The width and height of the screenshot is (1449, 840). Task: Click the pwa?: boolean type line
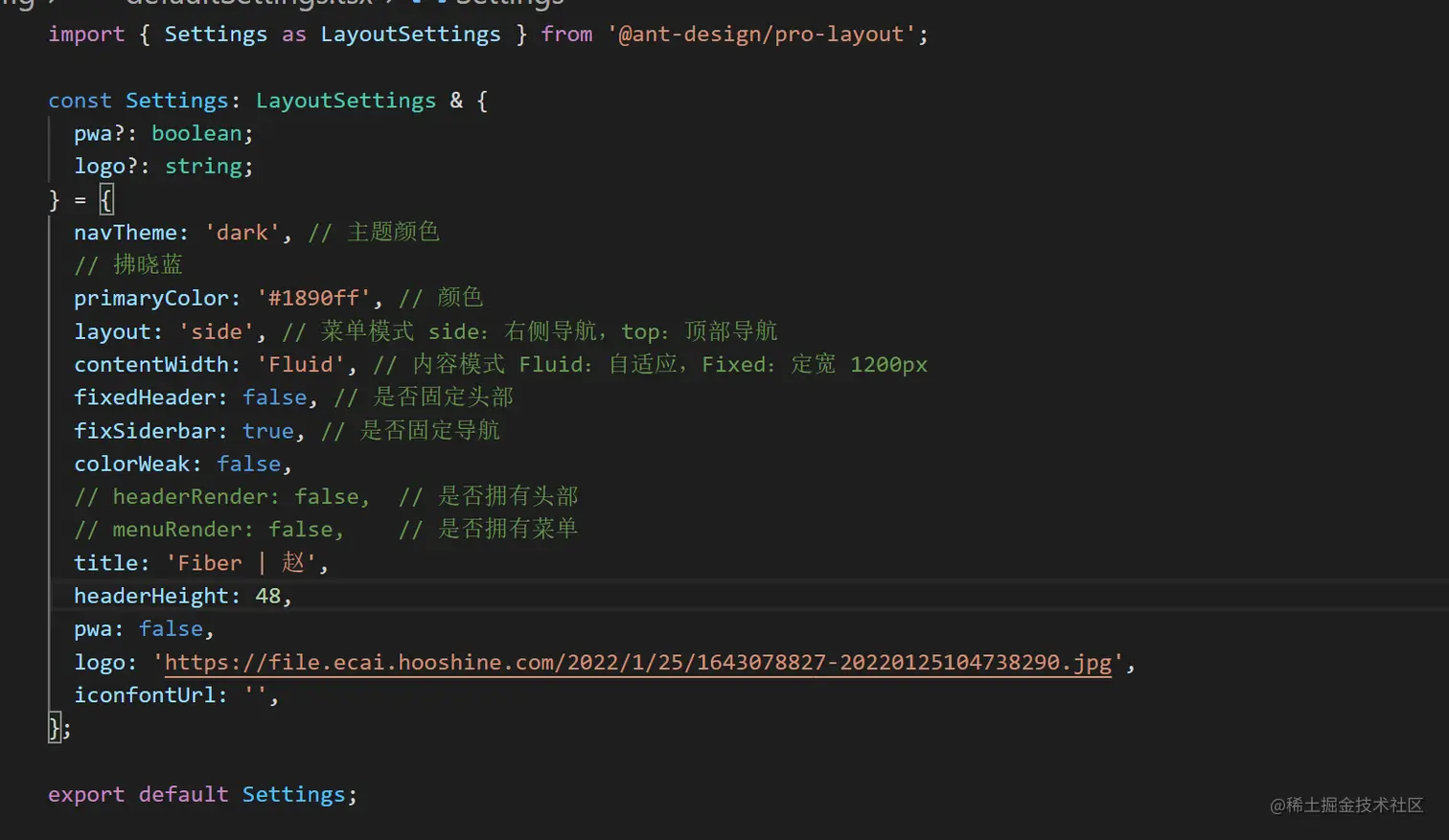click(x=163, y=133)
